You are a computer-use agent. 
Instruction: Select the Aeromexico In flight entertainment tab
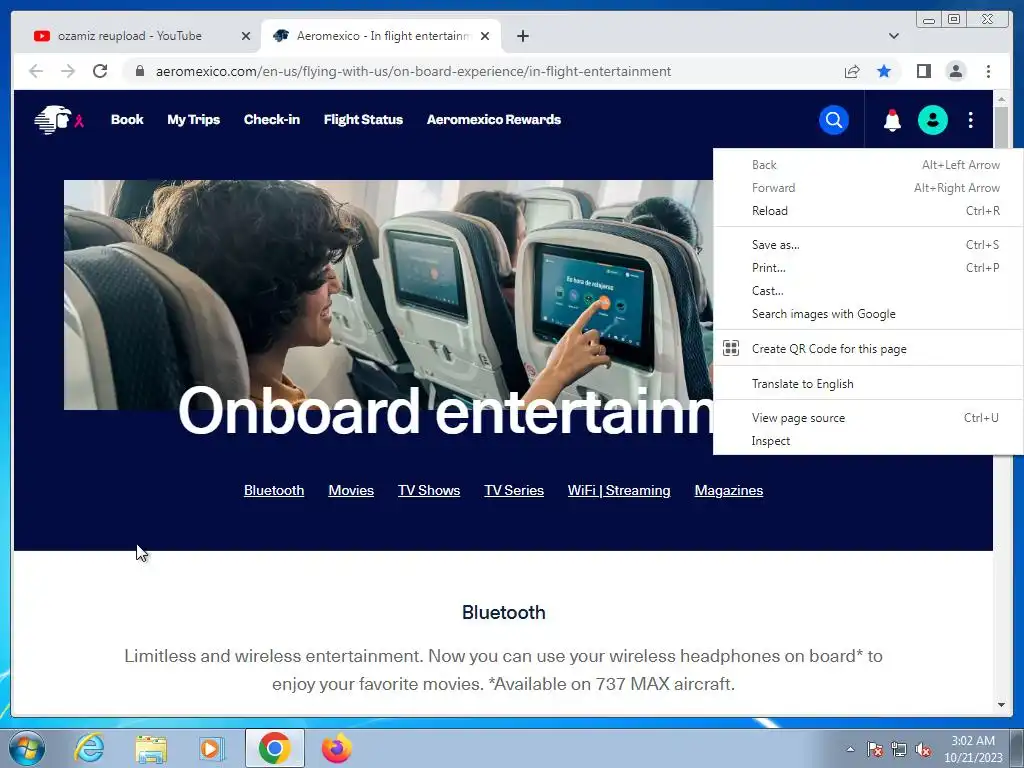point(381,36)
